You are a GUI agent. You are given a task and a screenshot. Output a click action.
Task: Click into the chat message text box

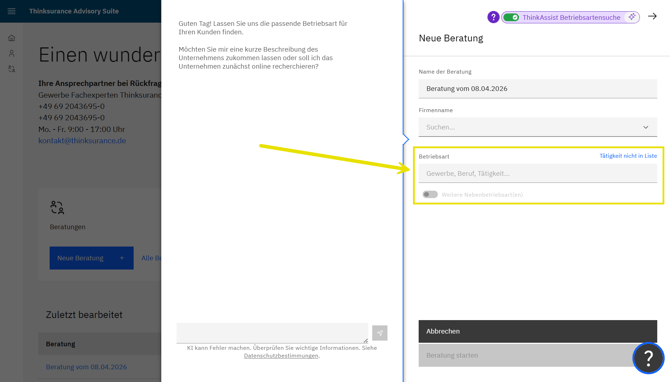(272, 333)
